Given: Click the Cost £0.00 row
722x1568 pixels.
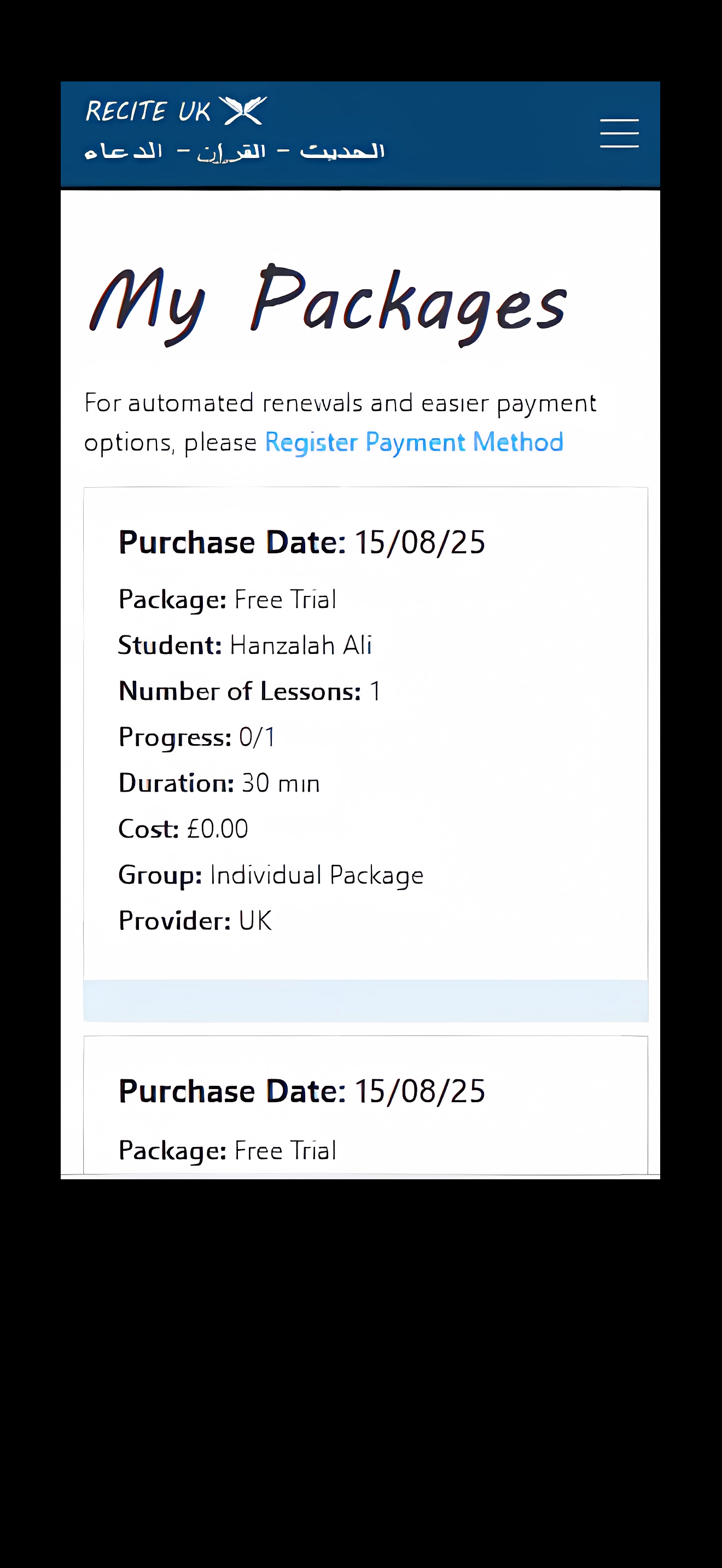Looking at the screenshot, I should [183, 829].
